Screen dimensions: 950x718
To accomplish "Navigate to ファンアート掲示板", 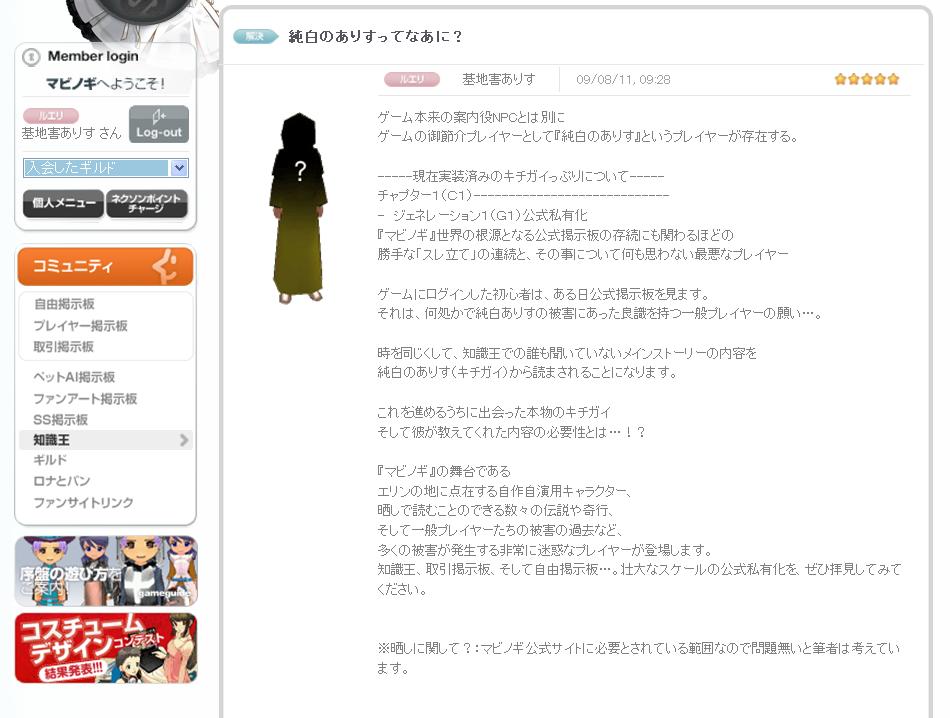I will click(85, 399).
